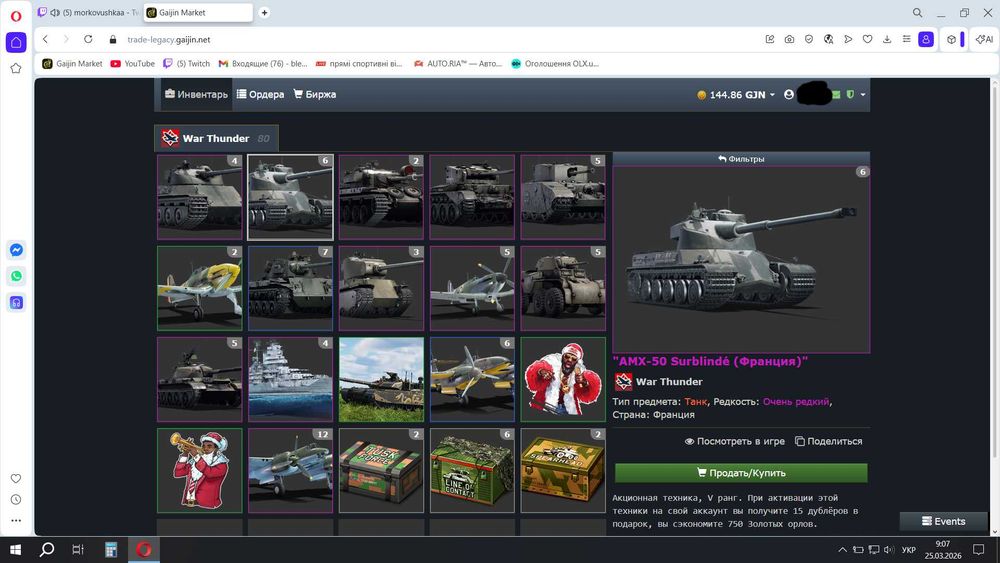Open a new tab with plus button

point(264,13)
